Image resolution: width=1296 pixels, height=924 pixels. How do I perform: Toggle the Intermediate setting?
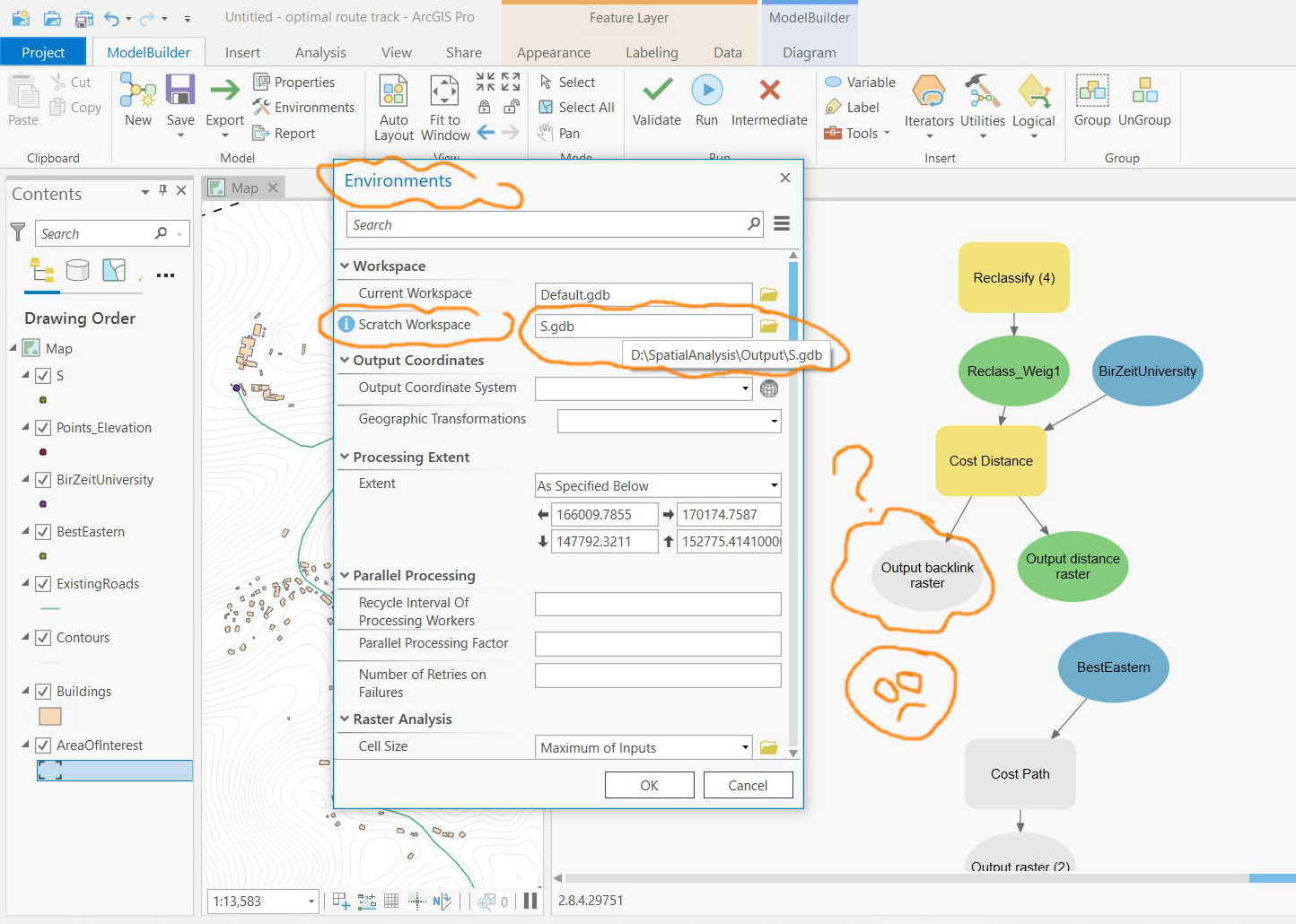coord(769,100)
